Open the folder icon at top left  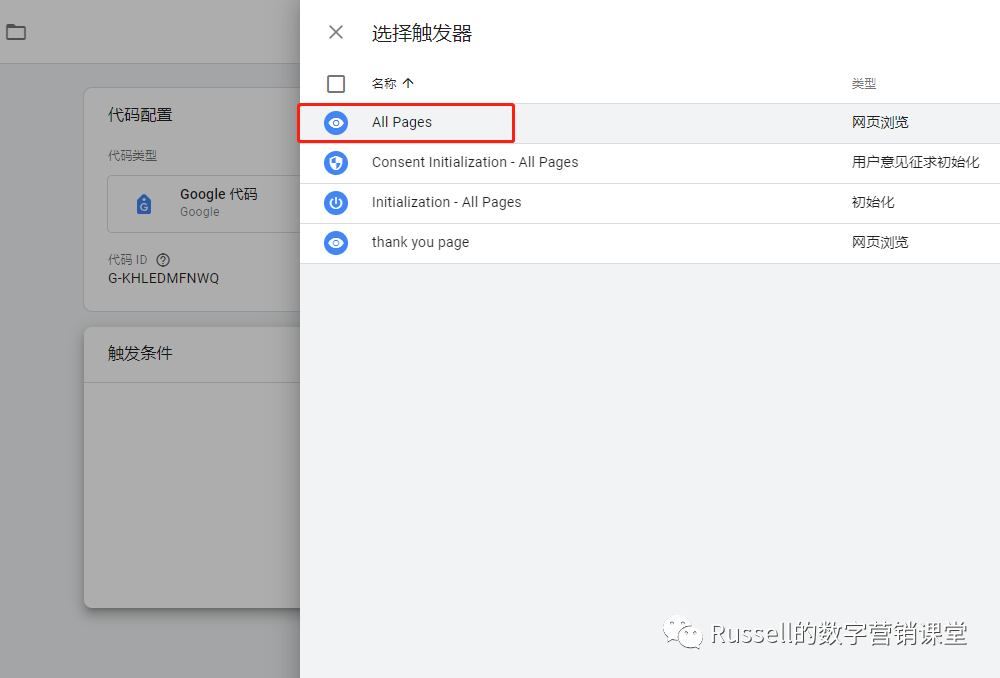point(16,32)
